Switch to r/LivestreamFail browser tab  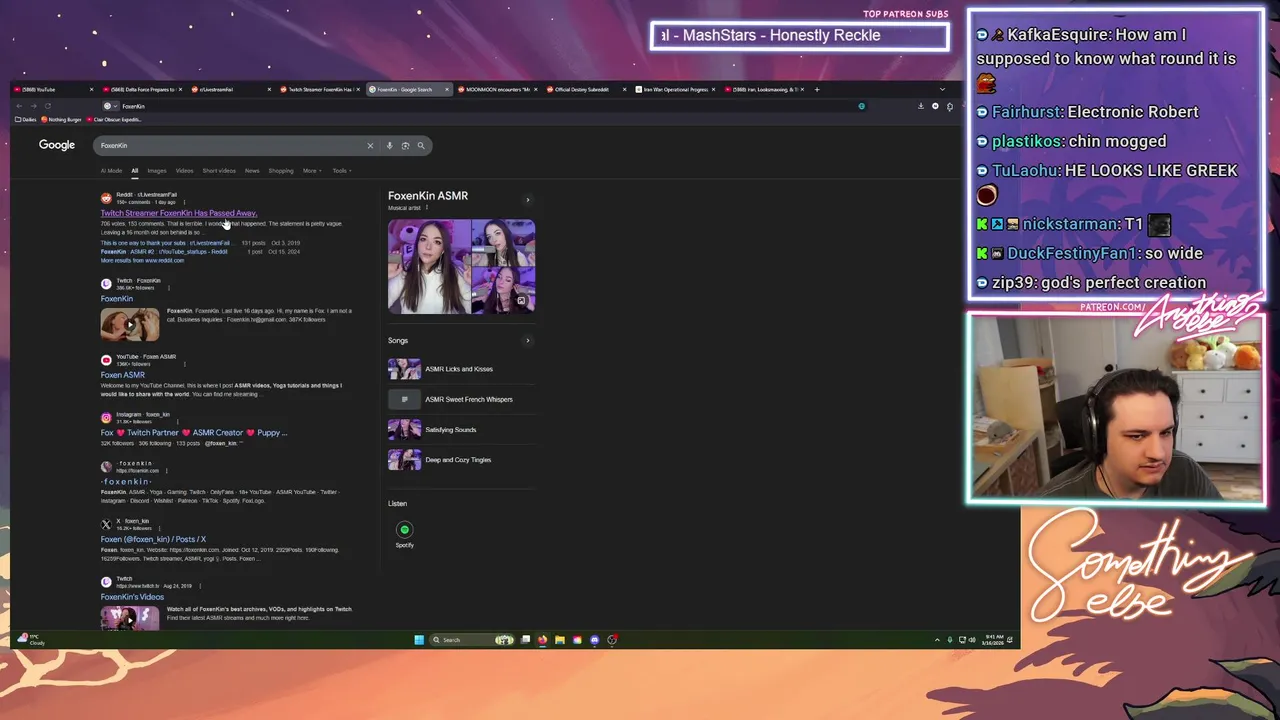pyautogui.click(x=230, y=90)
